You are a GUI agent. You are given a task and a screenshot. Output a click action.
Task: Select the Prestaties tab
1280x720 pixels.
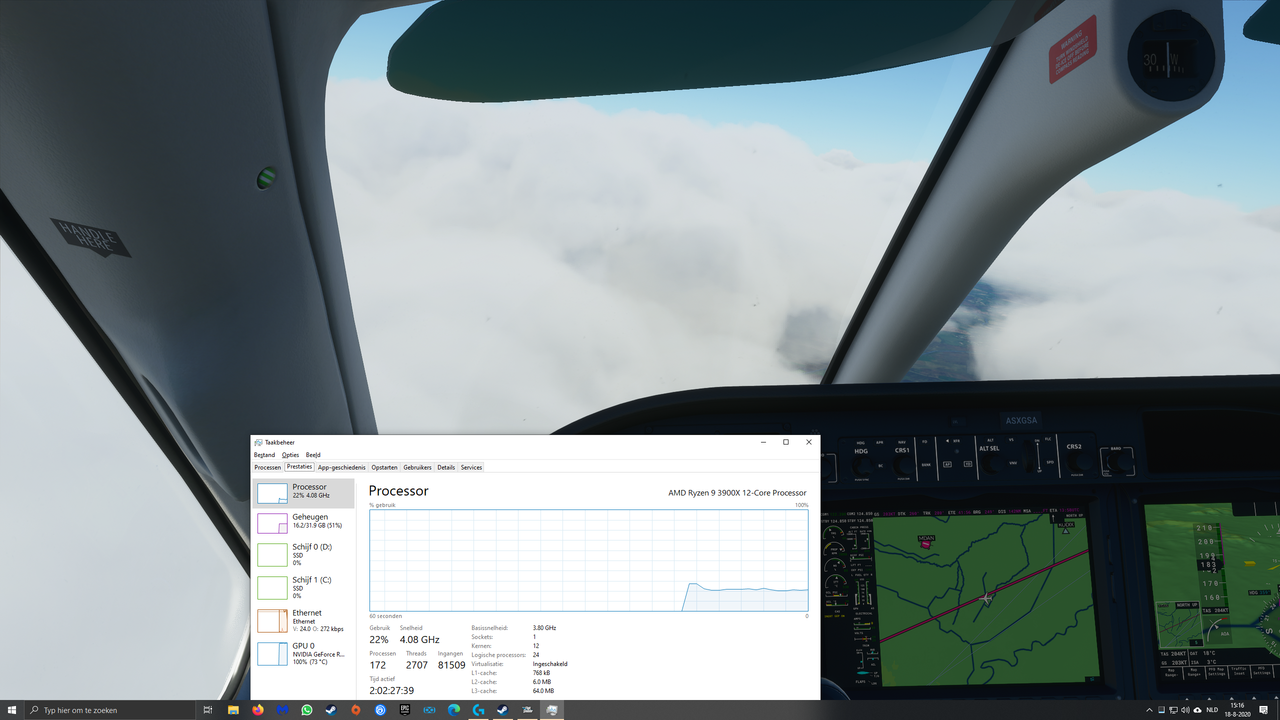pyautogui.click(x=299, y=467)
